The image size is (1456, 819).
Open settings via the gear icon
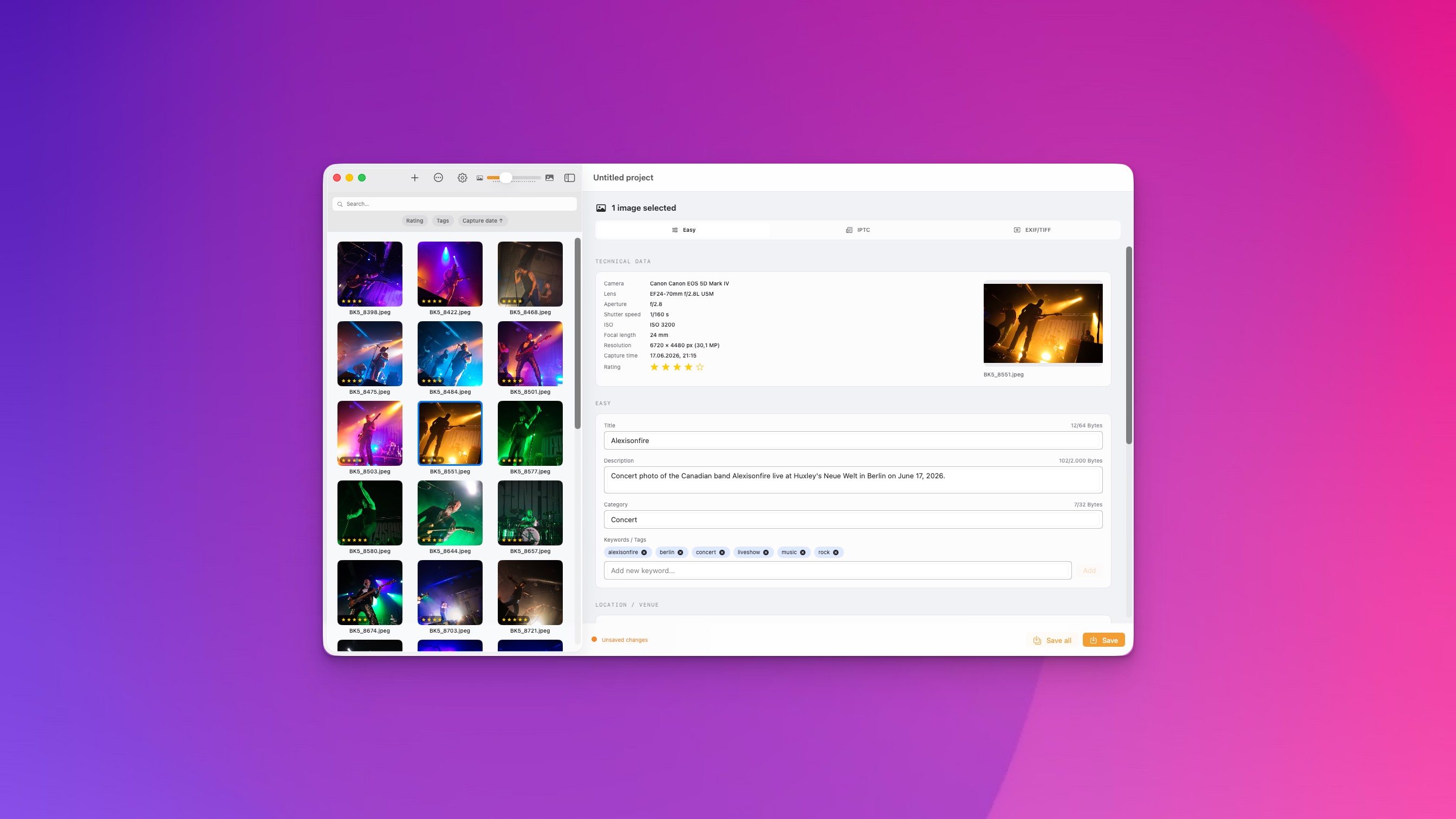(x=463, y=178)
